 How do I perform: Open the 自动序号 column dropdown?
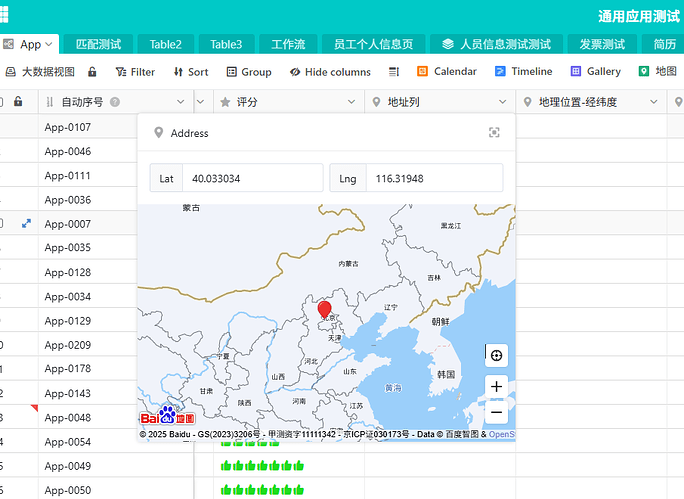click(x=180, y=102)
